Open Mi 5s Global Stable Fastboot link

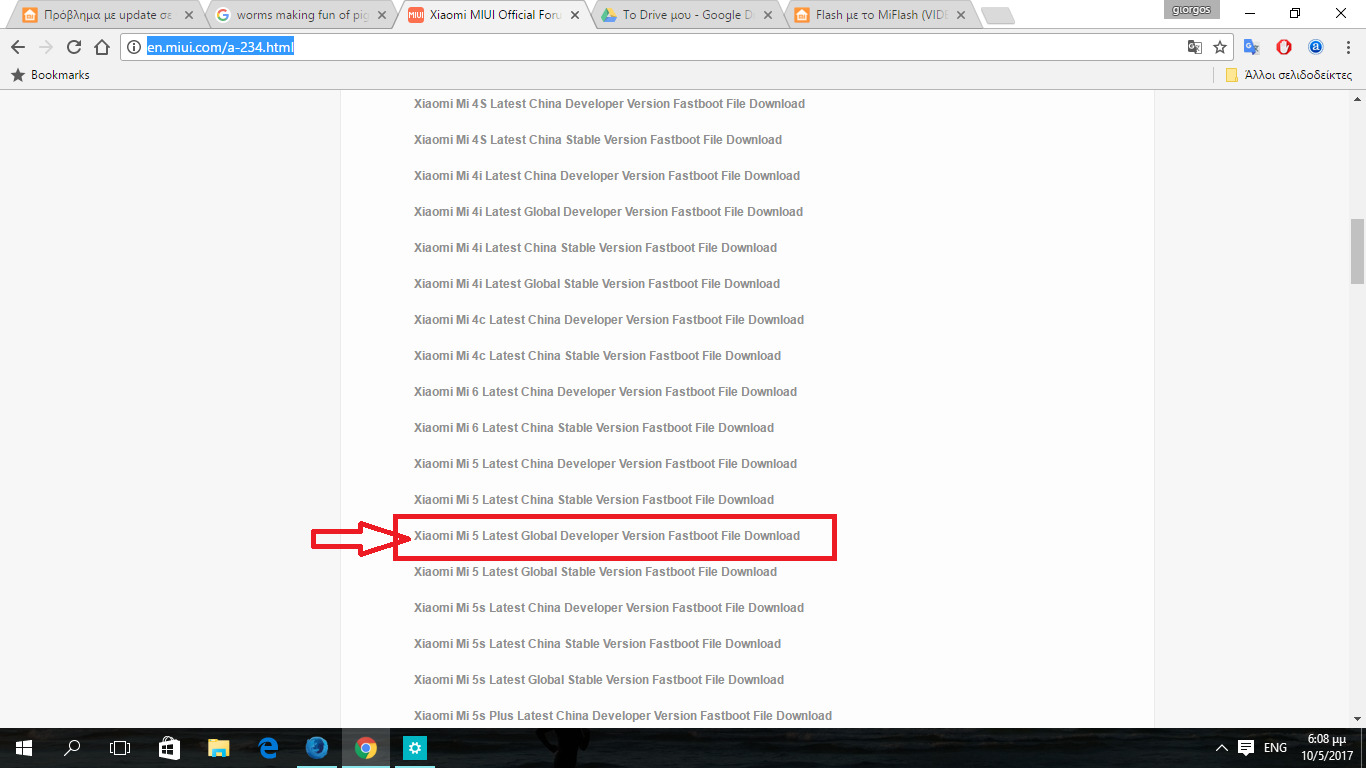coord(599,680)
